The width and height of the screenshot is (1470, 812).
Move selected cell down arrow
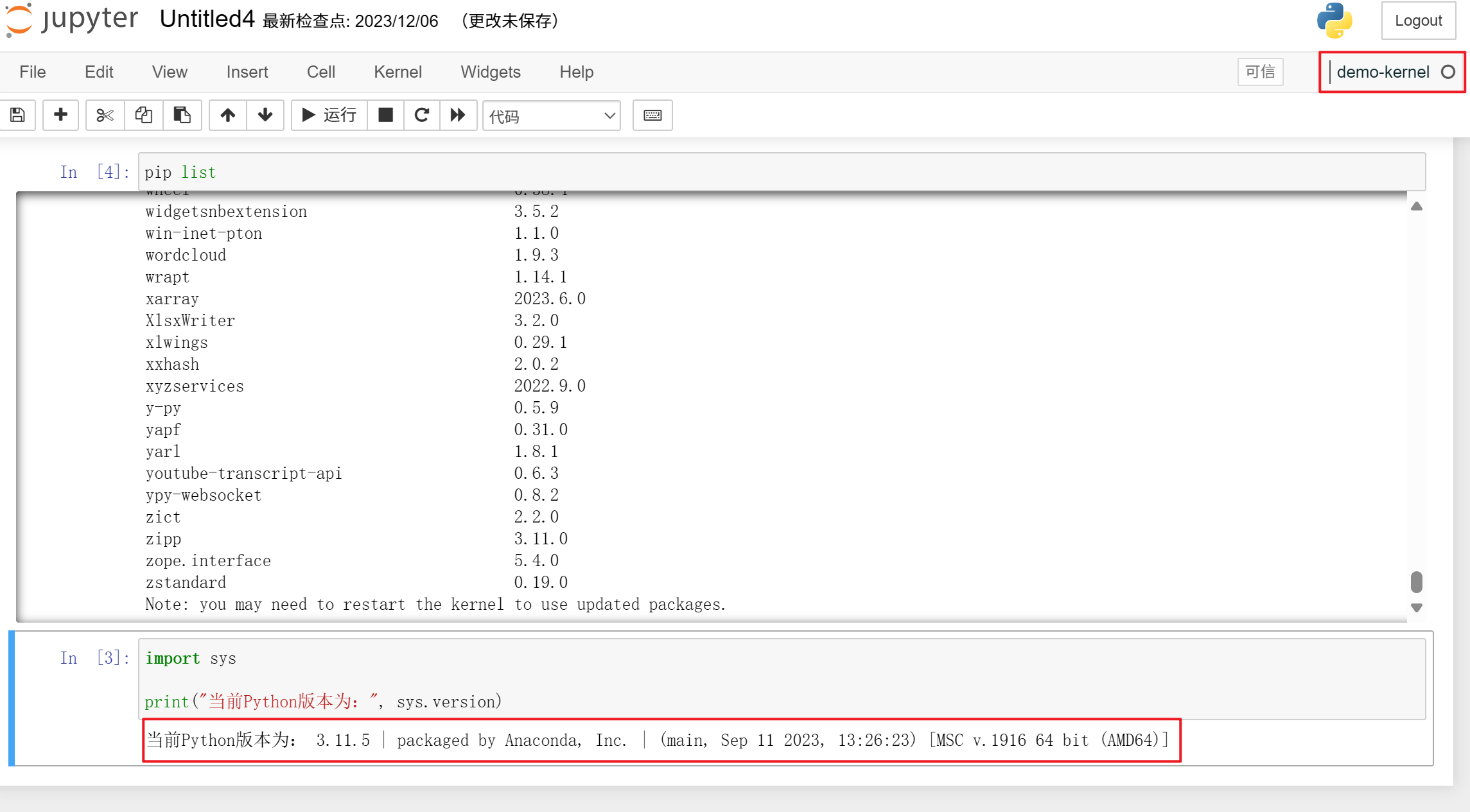265,116
